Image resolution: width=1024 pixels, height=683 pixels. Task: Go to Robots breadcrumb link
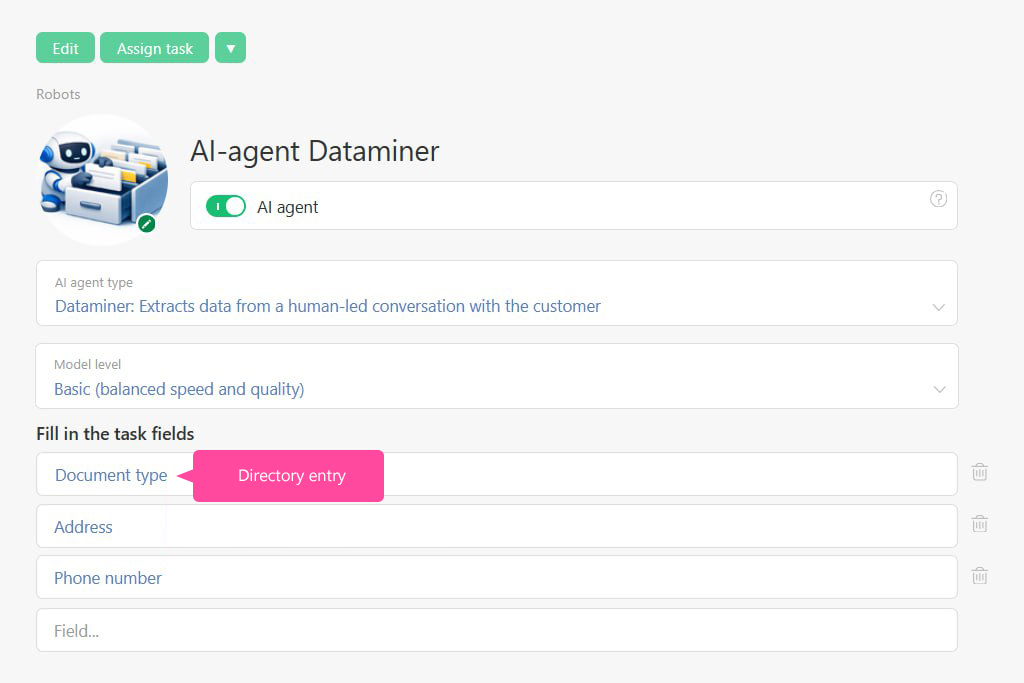tap(58, 94)
